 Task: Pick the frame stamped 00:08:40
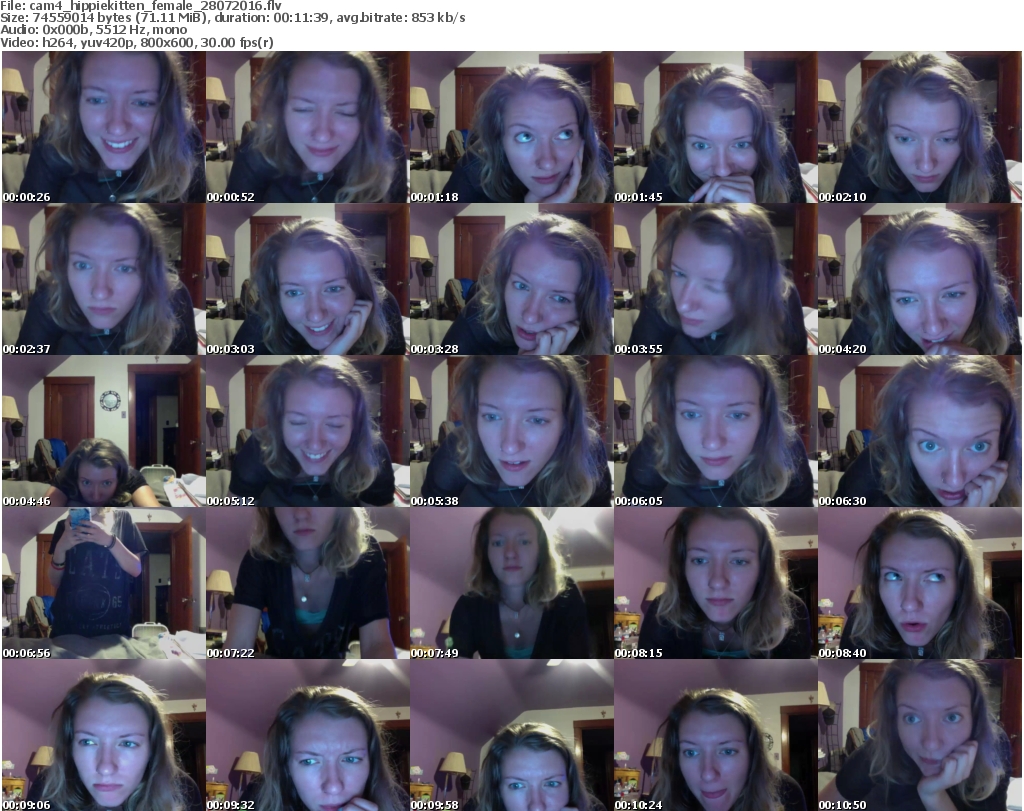[920, 583]
